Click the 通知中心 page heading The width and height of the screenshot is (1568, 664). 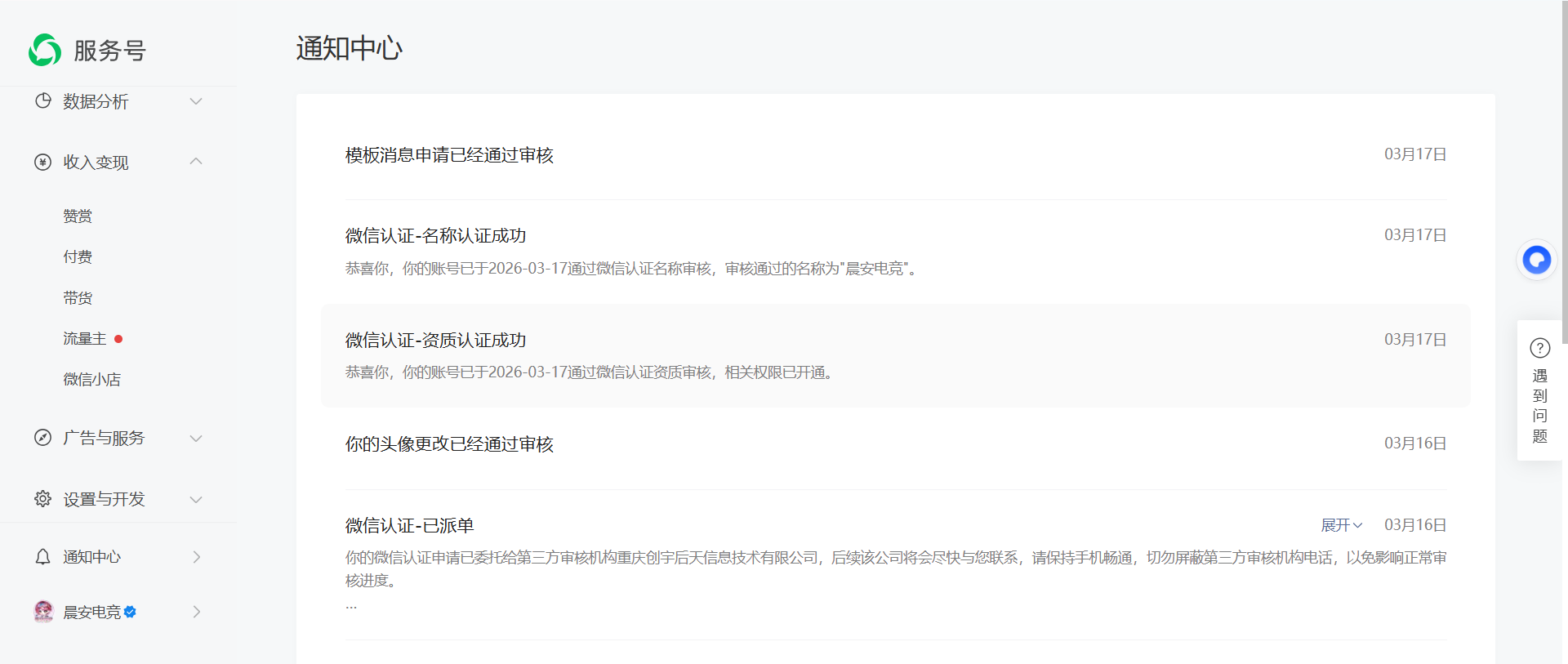350,48
